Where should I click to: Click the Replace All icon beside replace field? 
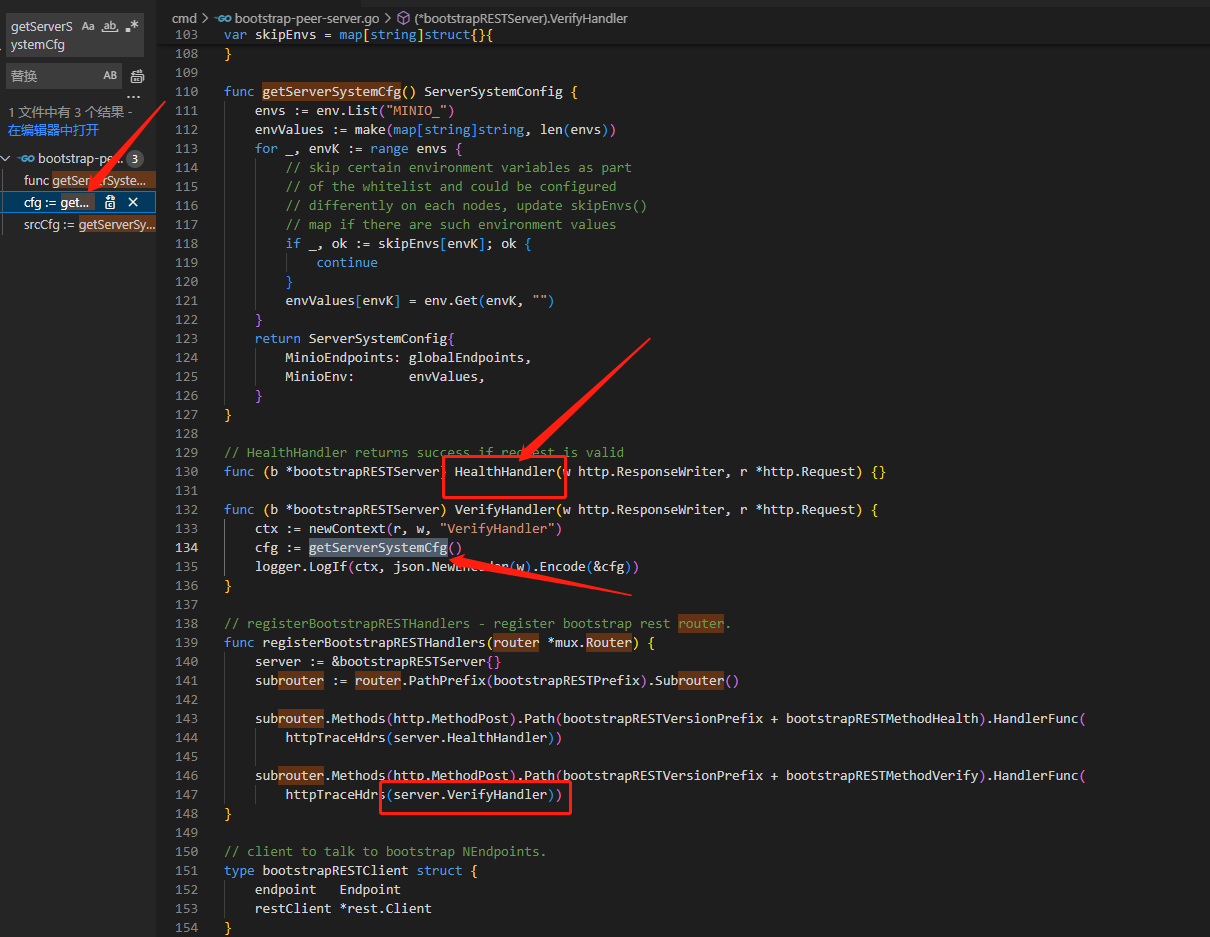138,76
